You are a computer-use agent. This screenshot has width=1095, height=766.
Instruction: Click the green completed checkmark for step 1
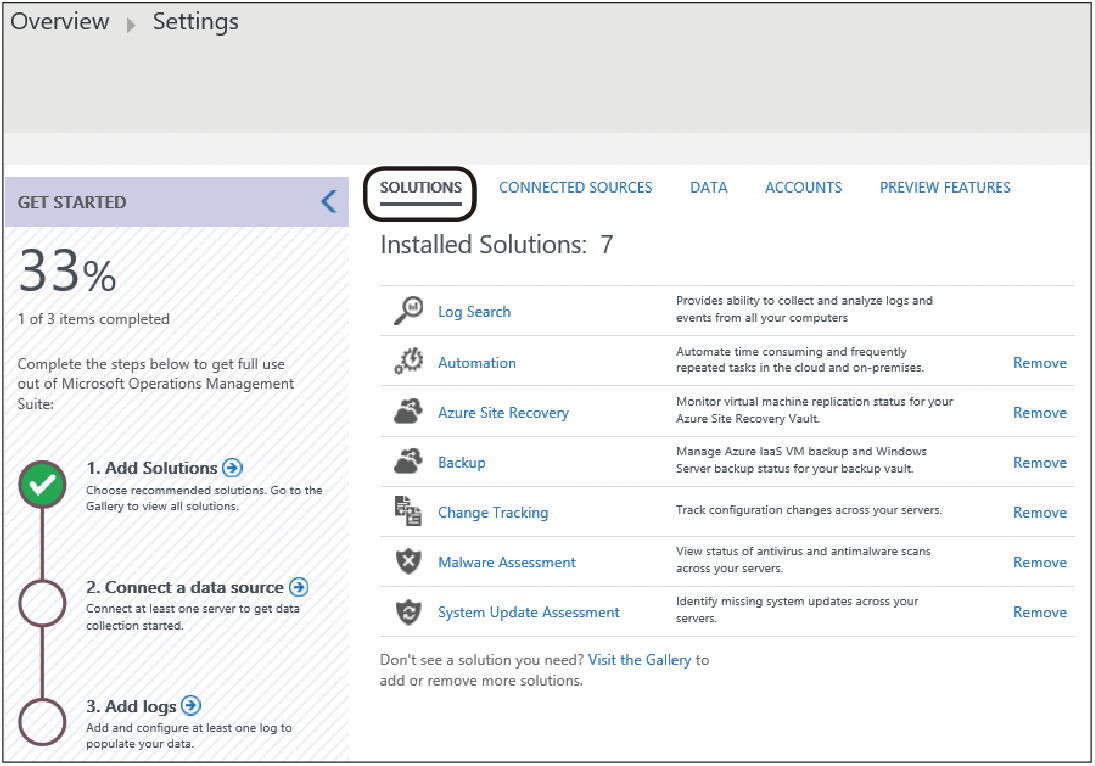(x=43, y=485)
